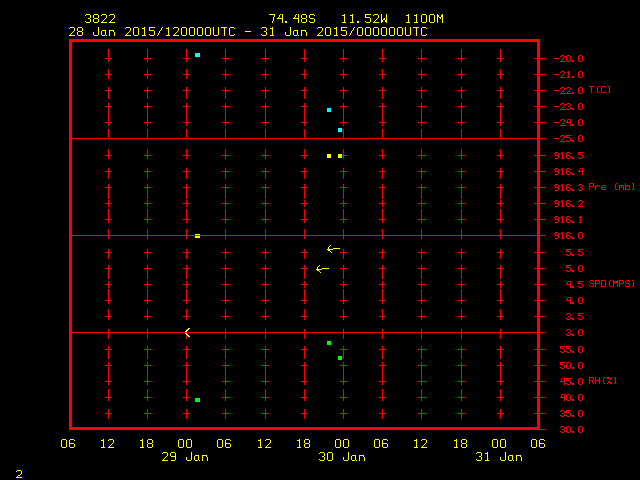
Task: Click the yellow pressure point at 916.0
Action: click(197, 236)
